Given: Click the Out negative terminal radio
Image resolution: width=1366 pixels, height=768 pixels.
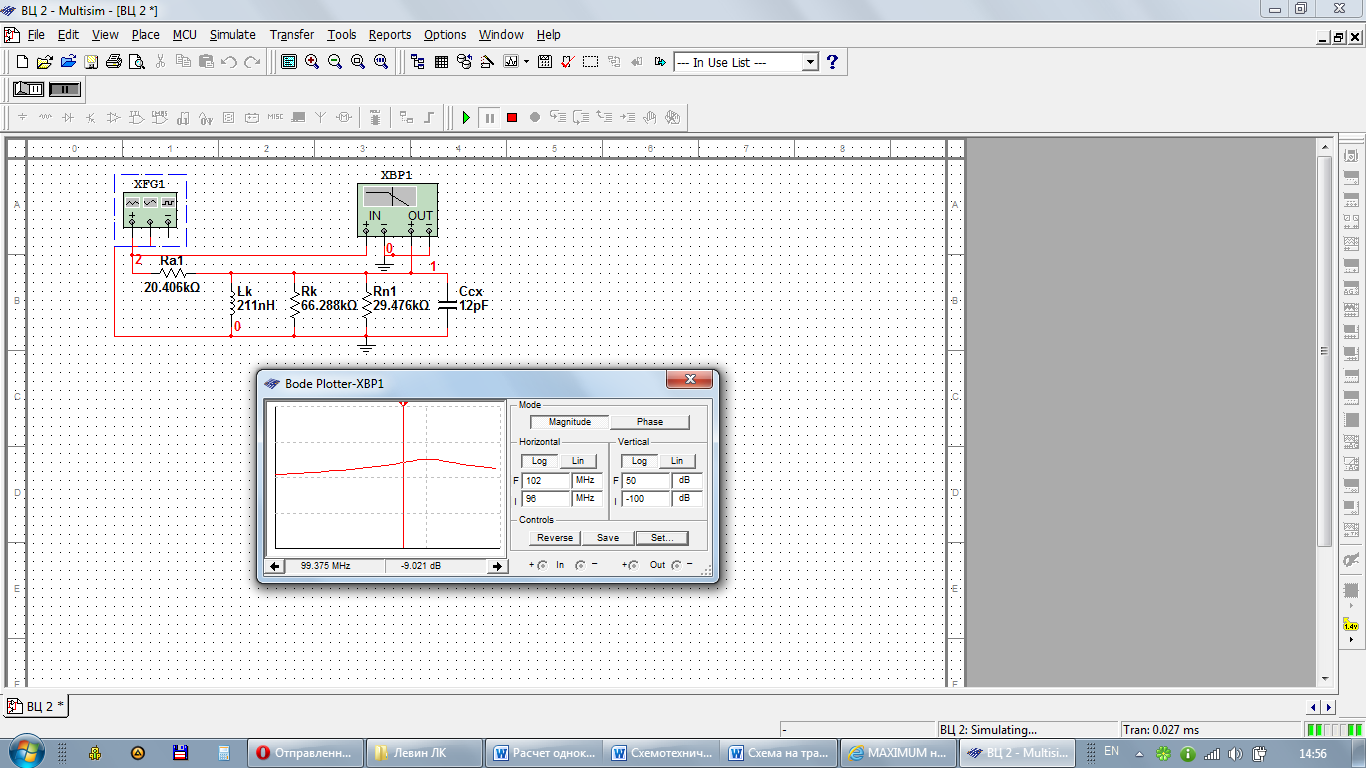Looking at the screenshot, I should 676,565.
